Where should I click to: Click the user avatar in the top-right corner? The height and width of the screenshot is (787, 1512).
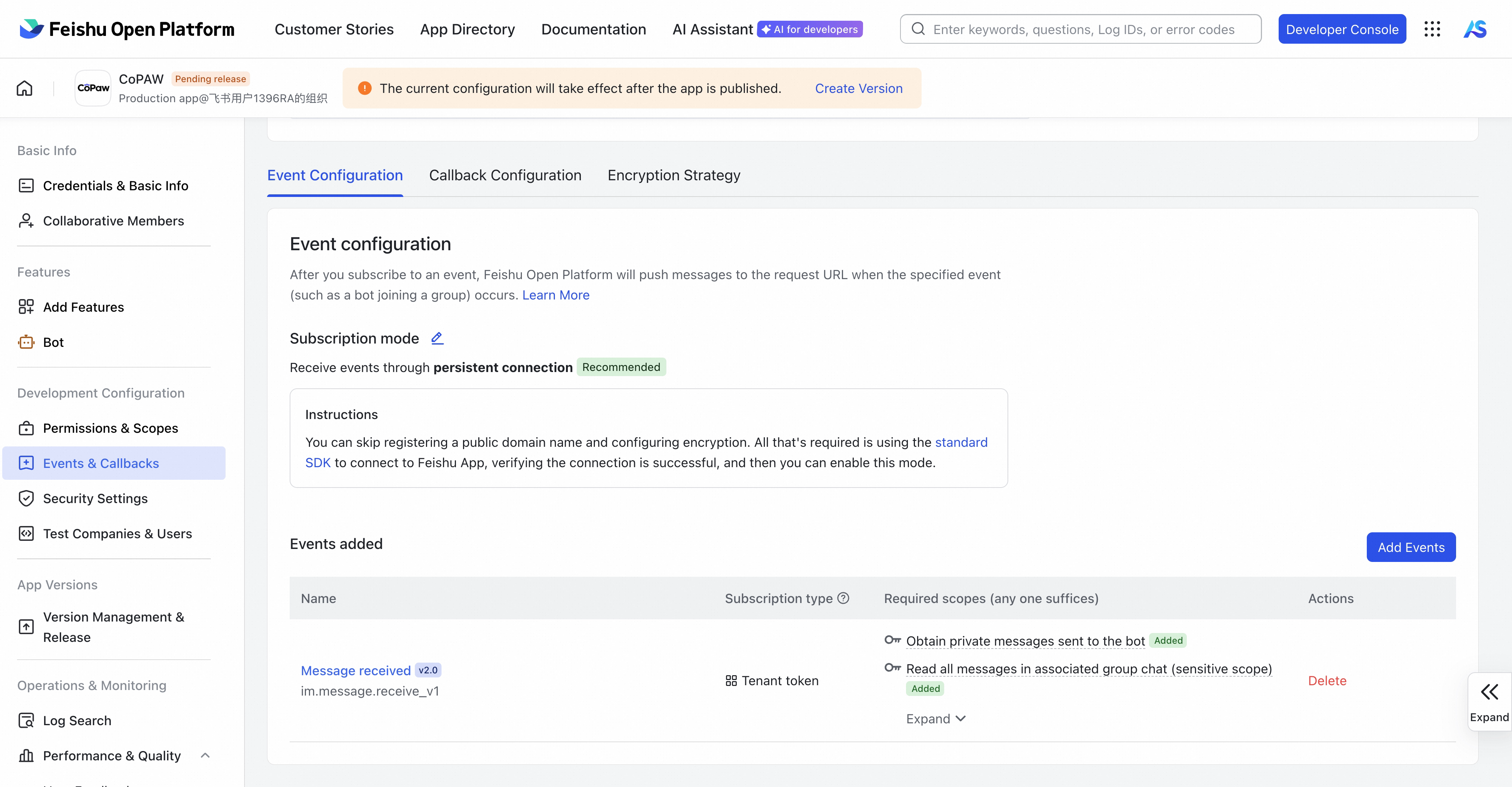pyautogui.click(x=1475, y=29)
